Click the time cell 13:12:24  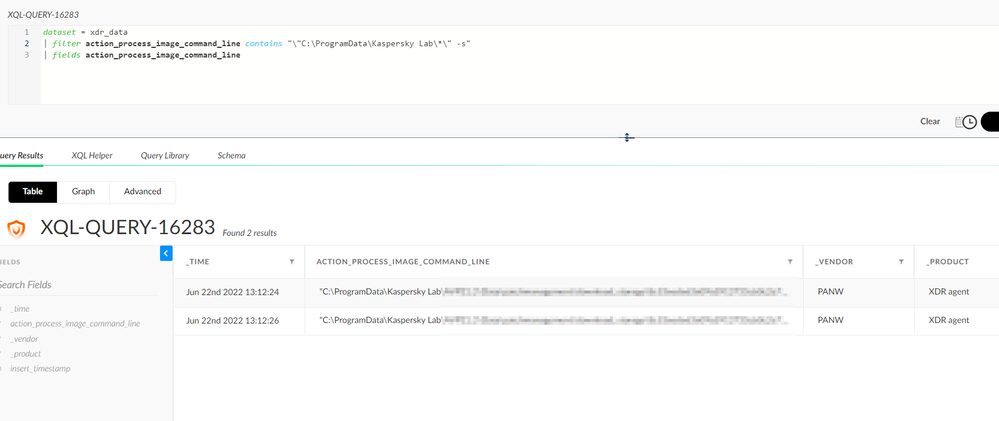(233, 292)
